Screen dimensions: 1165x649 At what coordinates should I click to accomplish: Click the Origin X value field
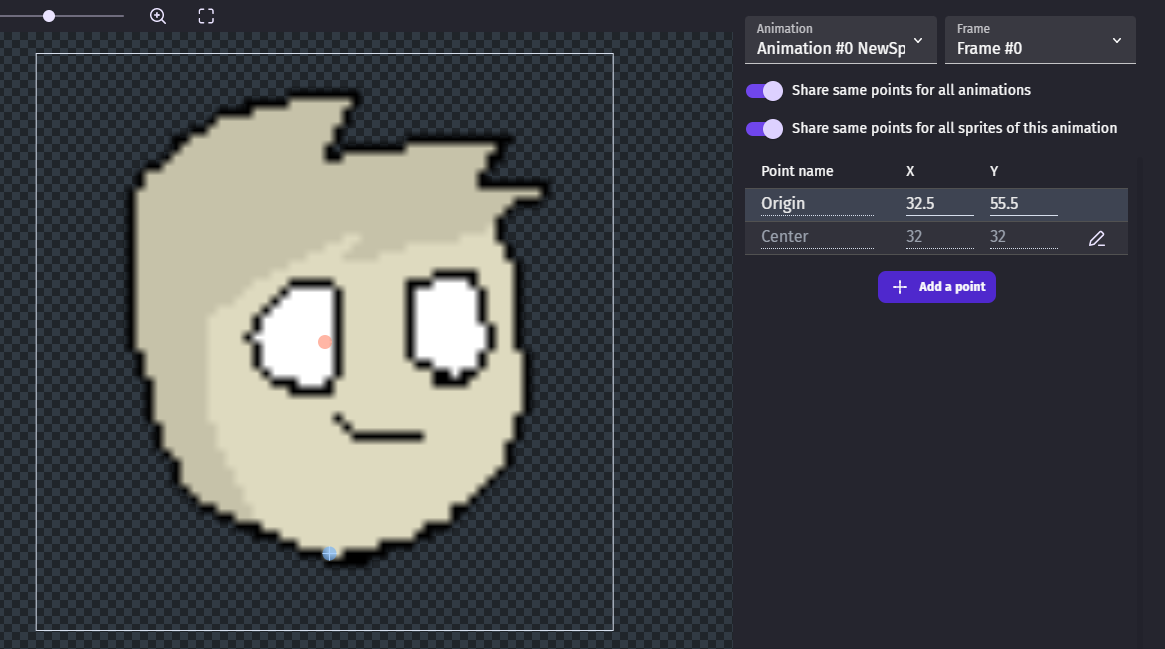939,204
